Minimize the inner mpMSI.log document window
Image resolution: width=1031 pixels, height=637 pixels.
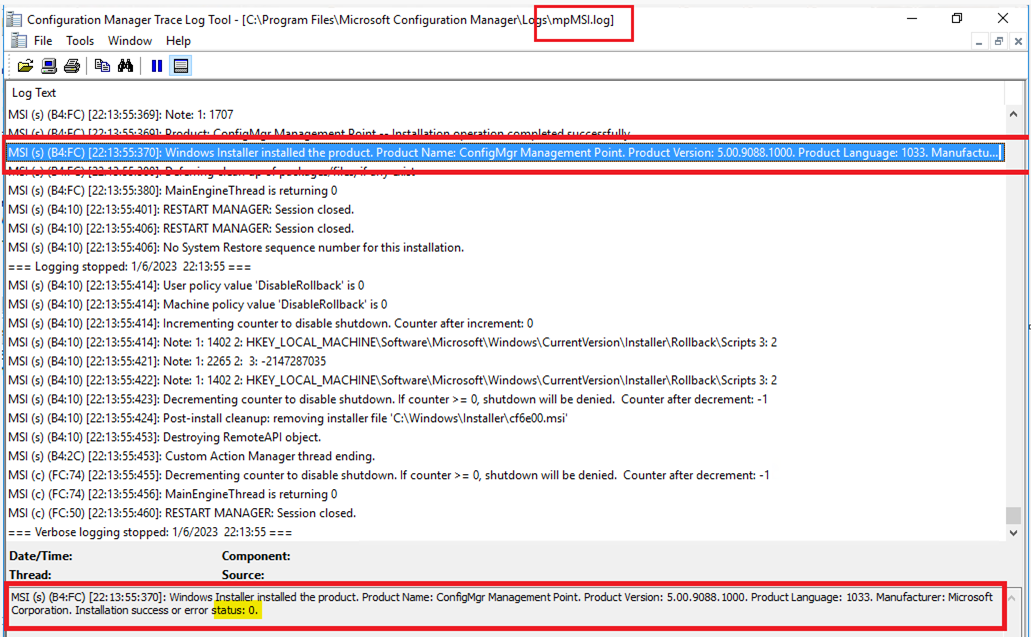coord(979,41)
